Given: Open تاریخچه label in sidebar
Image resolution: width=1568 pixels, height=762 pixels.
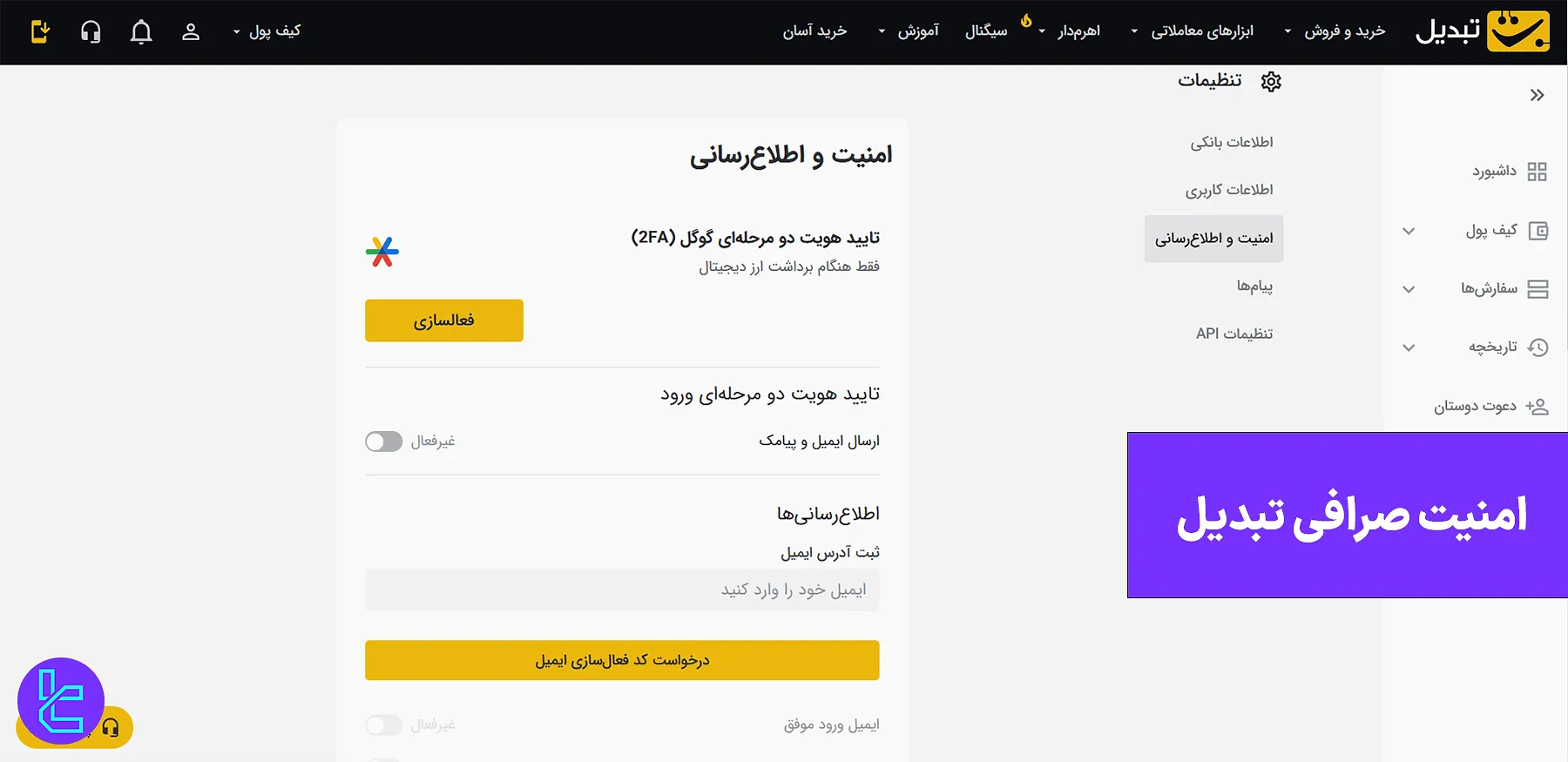Looking at the screenshot, I should tap(1493, 347).
